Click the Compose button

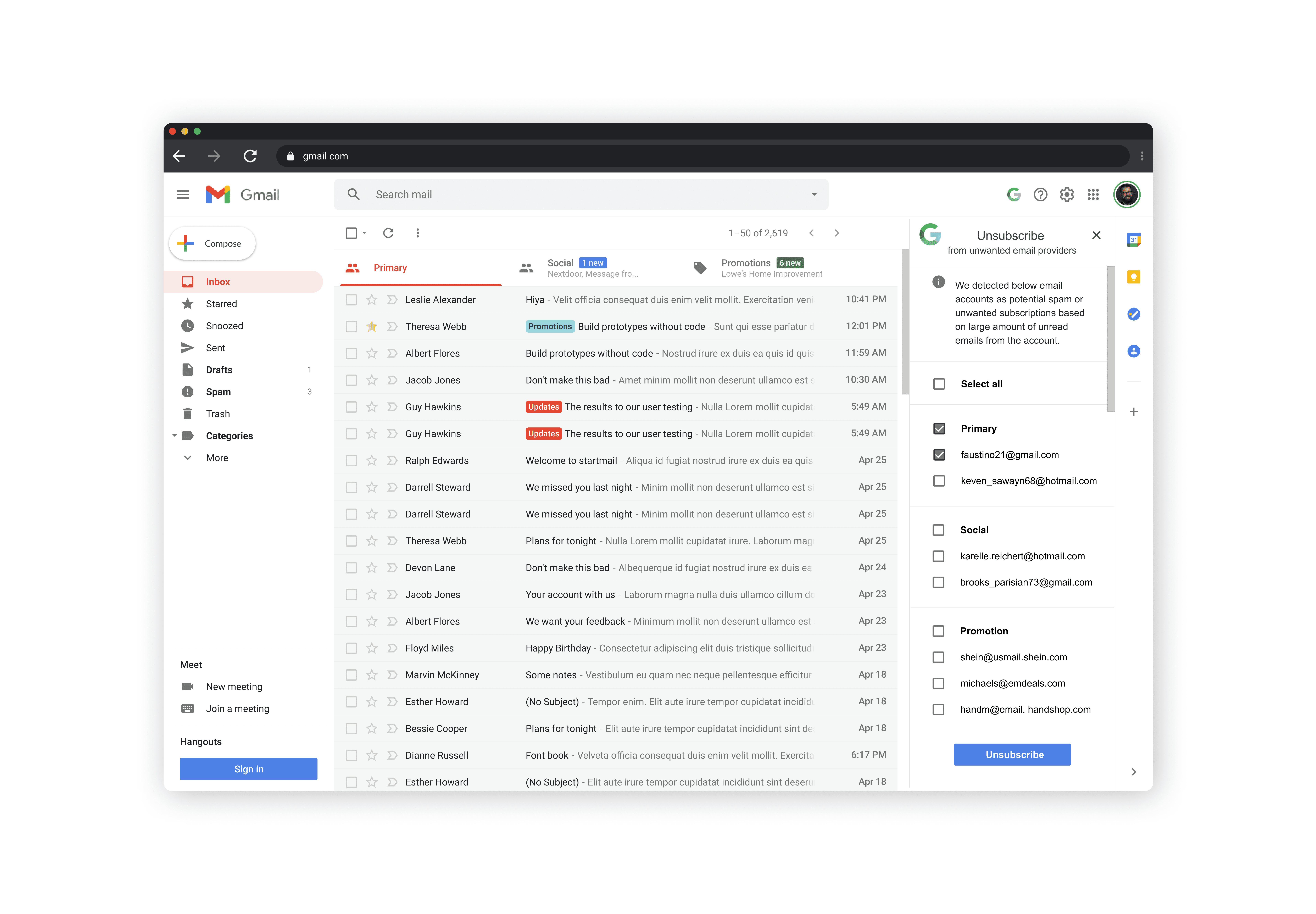(213, 243)
